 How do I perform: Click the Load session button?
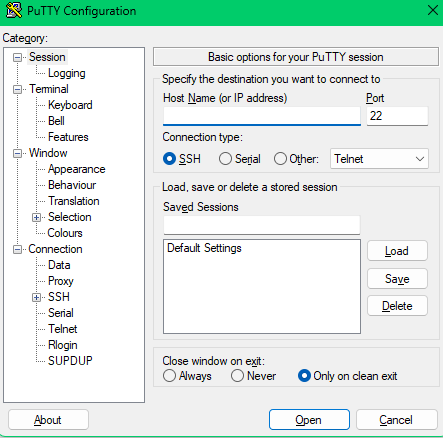(397, 251)
